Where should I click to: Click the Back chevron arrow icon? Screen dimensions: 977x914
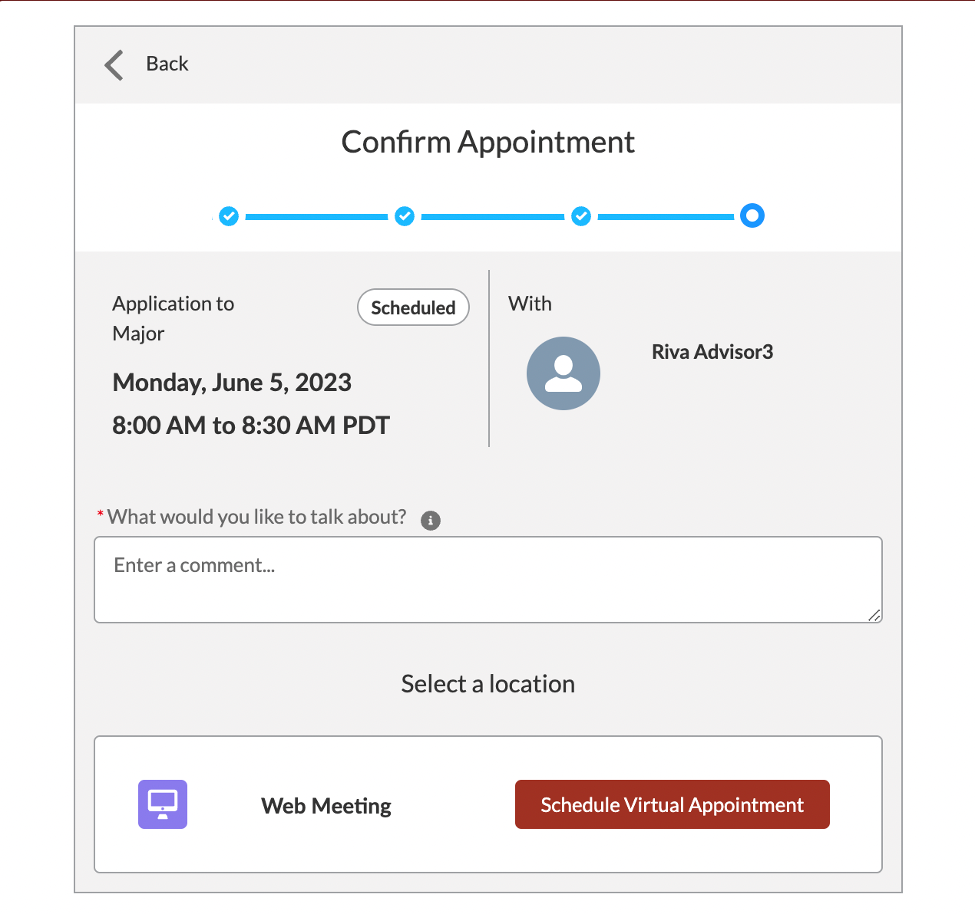coord(114,64)
